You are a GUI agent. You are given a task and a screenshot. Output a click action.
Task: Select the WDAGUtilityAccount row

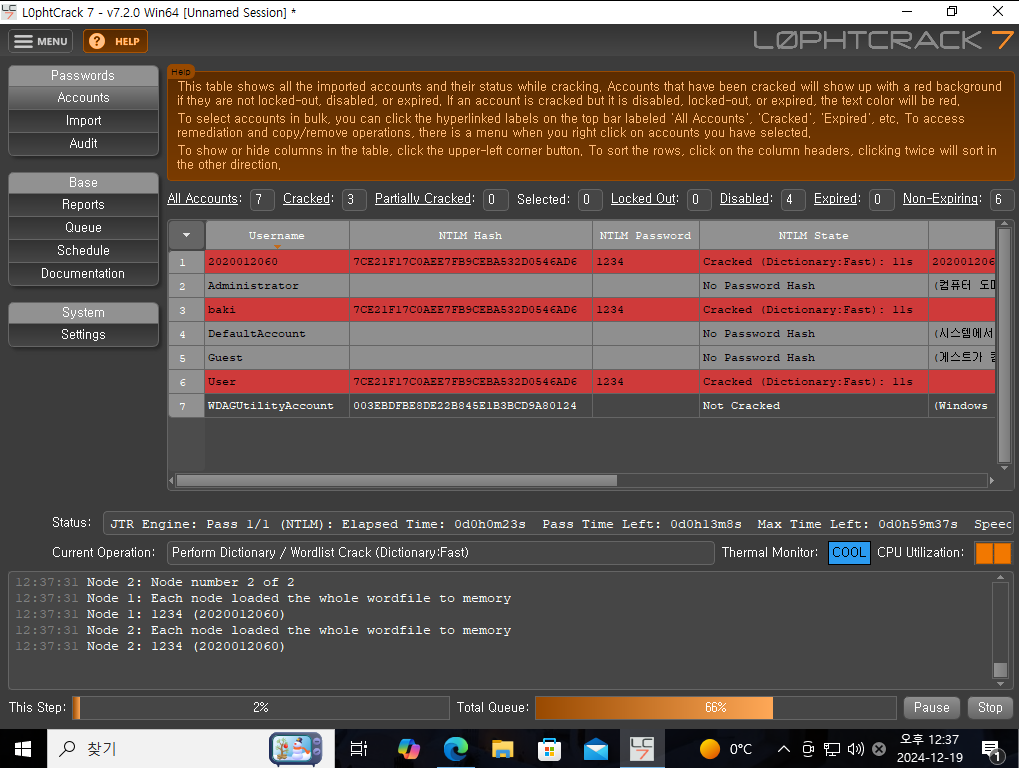pos(582,405)
